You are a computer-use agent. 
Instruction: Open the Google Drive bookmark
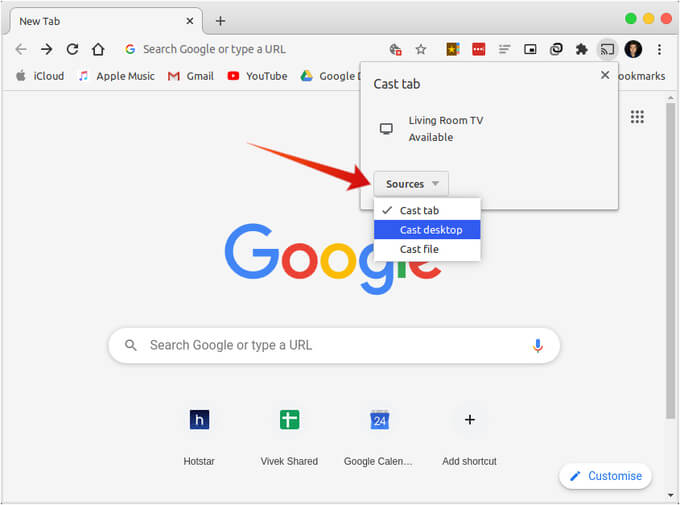(330, 76)
